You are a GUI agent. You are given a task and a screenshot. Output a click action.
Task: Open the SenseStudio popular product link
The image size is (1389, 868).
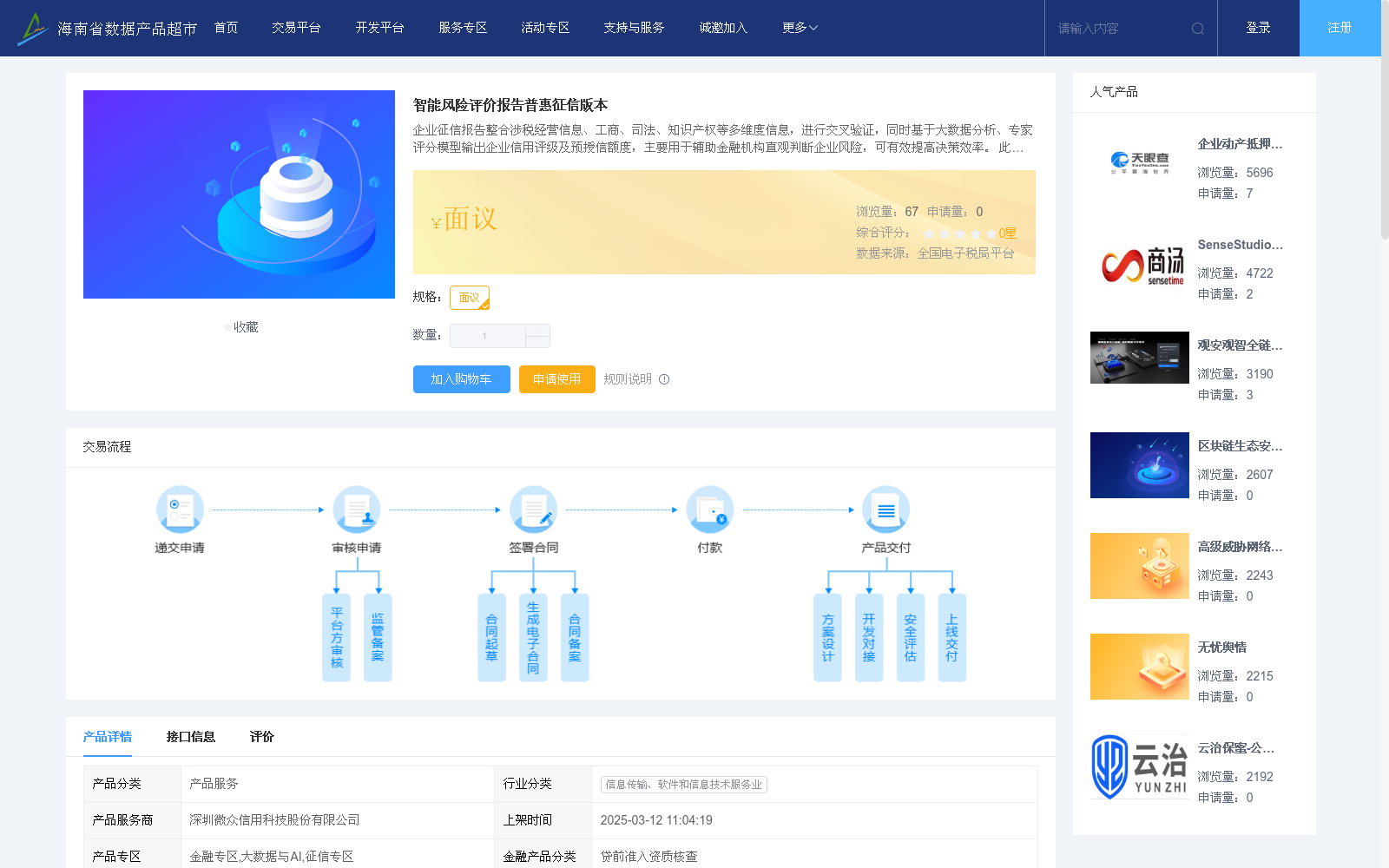(x=1240, y=245)
